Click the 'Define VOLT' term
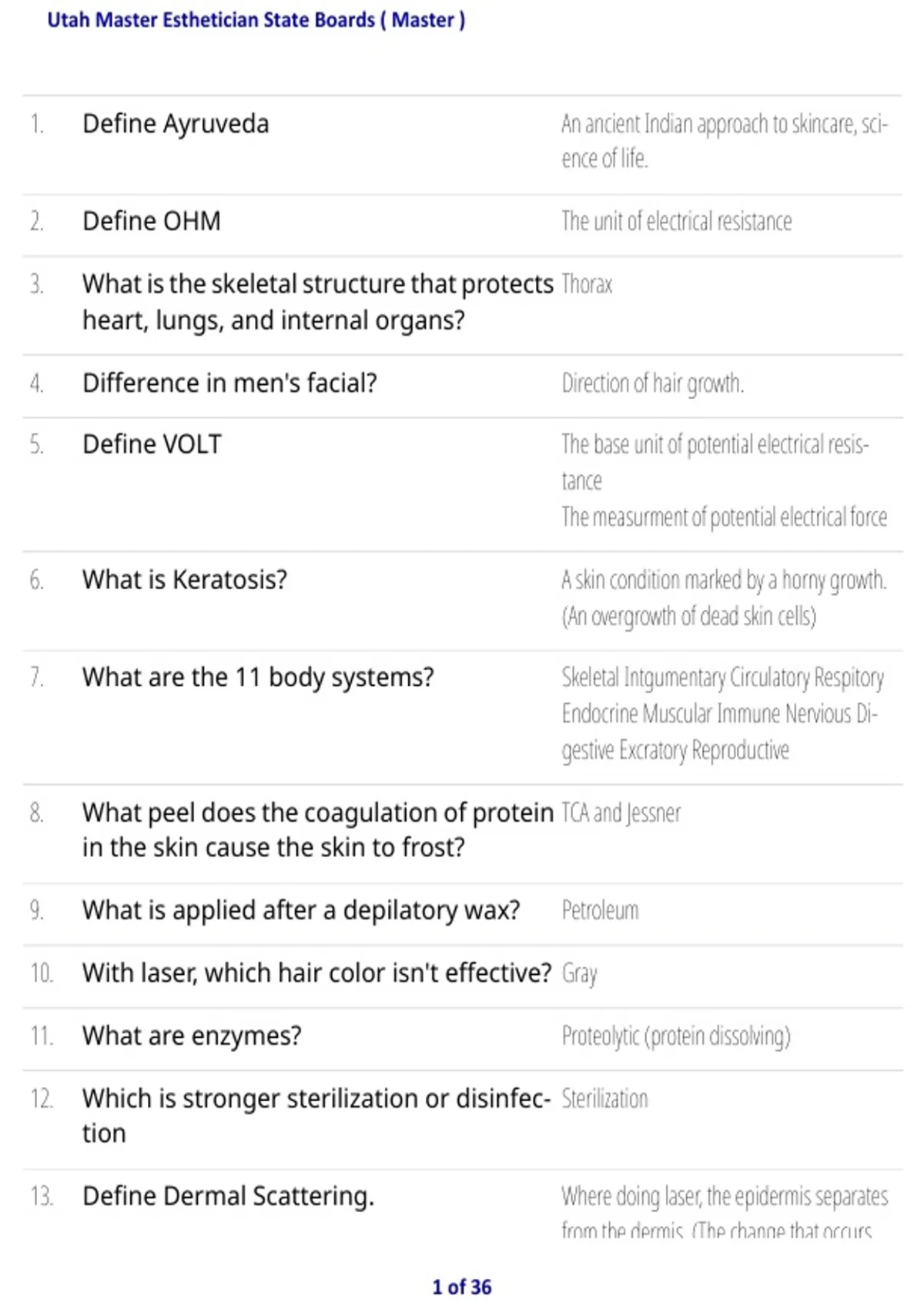The width and height of the screenshot is (924, 1309). click(152, 444)
